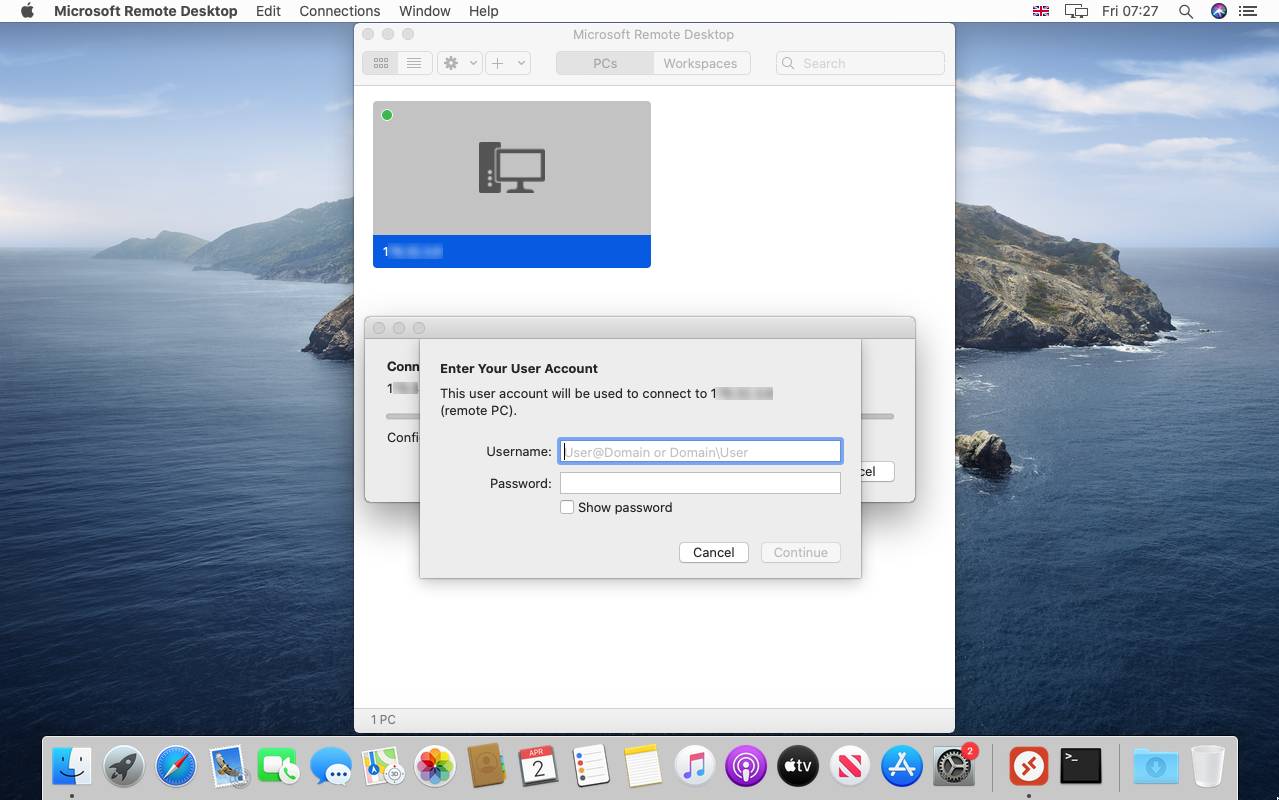Open Launchpad from the Dock
Image resolution: width=1279 pixels, height=800 pixels.
124,767
